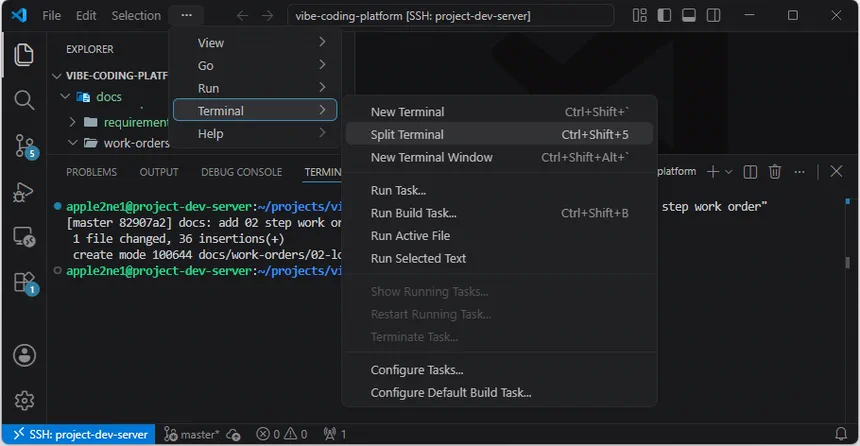Screen dimensions: 860x446
Task: Open the Search view icon
Action: coord(24,100)
